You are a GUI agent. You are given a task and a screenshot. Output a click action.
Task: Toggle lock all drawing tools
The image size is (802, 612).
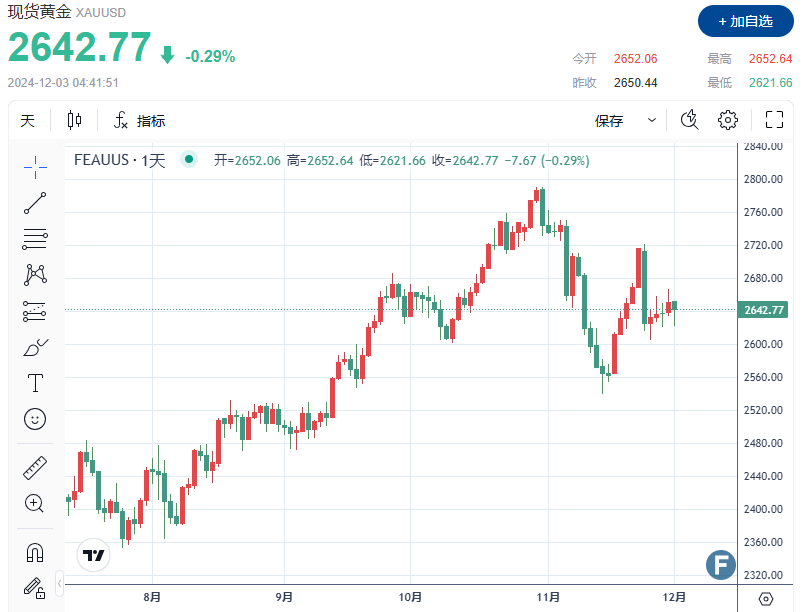(x=35, y=587)
